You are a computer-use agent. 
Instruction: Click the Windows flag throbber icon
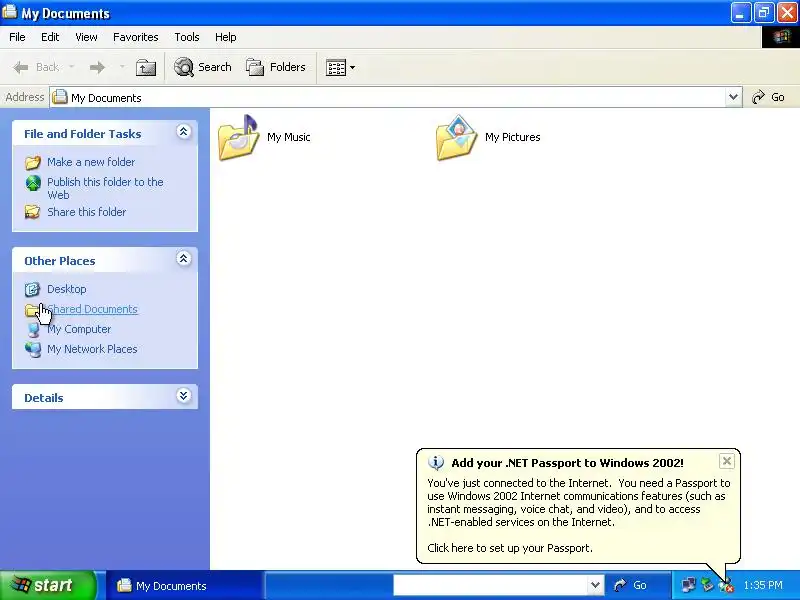pyautogui.click(x=781, y=37)
